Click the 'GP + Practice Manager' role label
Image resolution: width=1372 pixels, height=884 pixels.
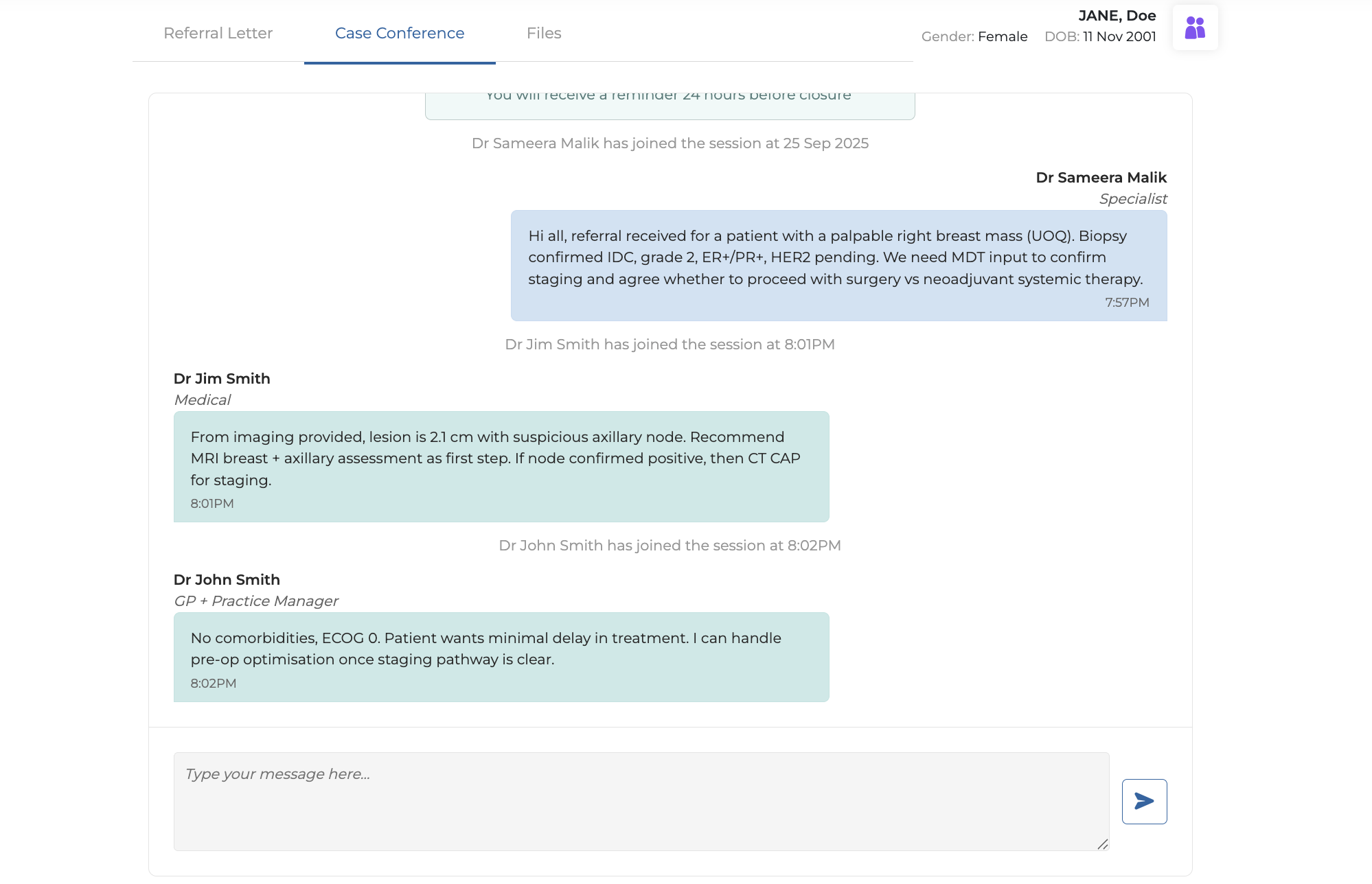(256, 601)
